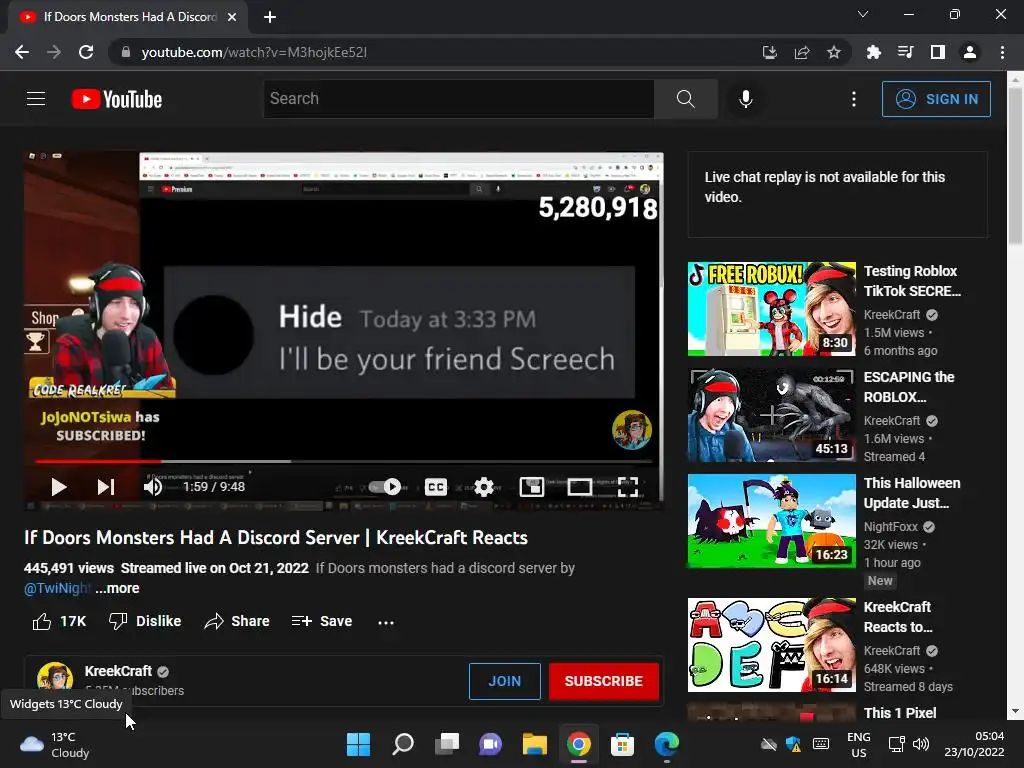1024x768 pixels.
Task: Open KreekCraft channel avatar
Action: click(x=55, y=677)
